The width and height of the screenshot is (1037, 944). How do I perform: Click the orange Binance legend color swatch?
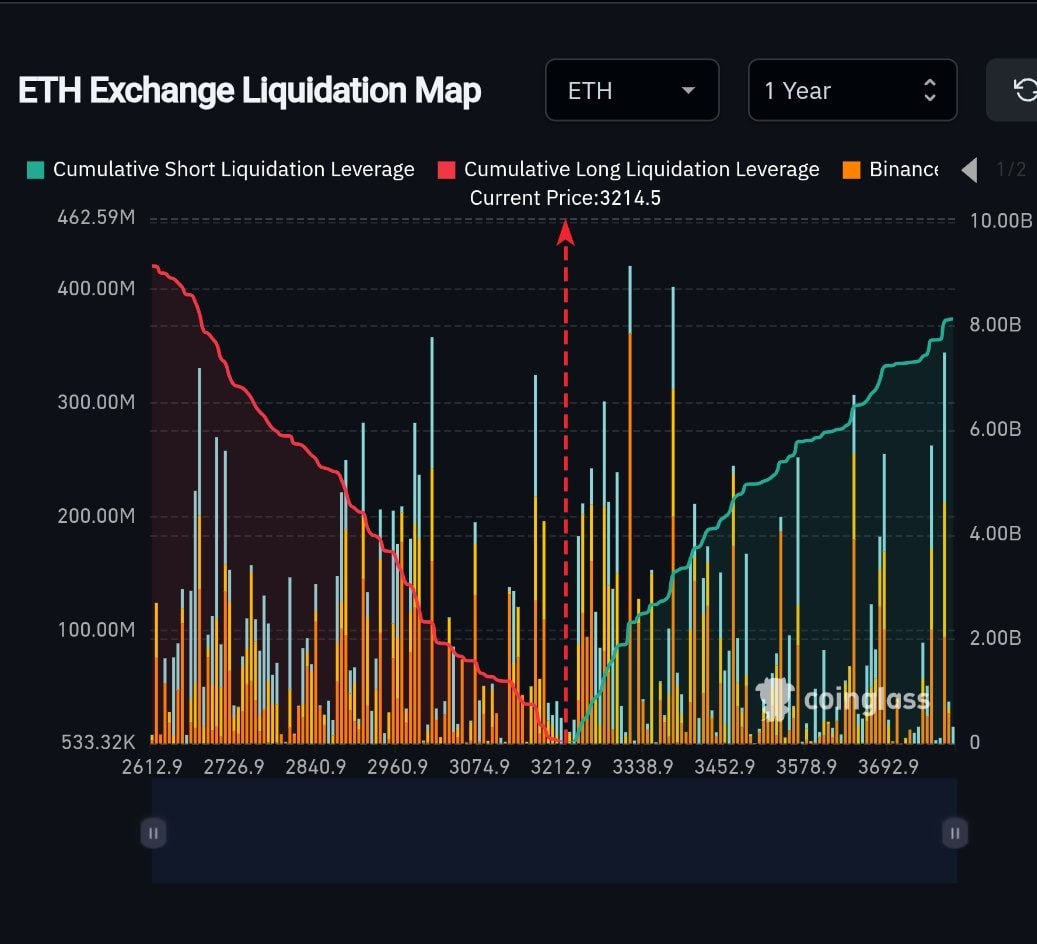(x=852, y=170)
